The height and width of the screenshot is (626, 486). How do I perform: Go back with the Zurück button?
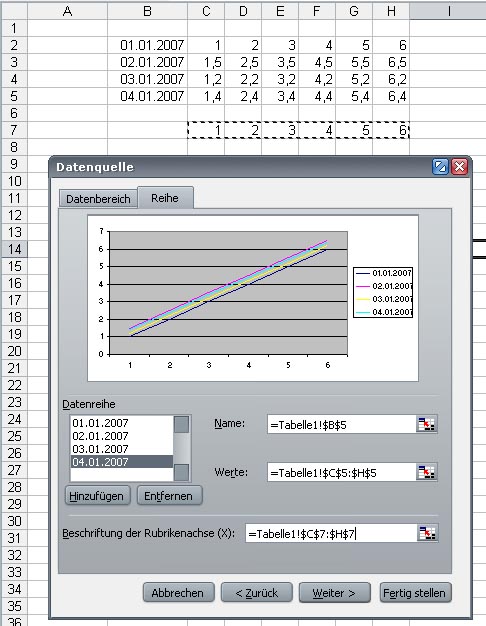pos(256,593)
